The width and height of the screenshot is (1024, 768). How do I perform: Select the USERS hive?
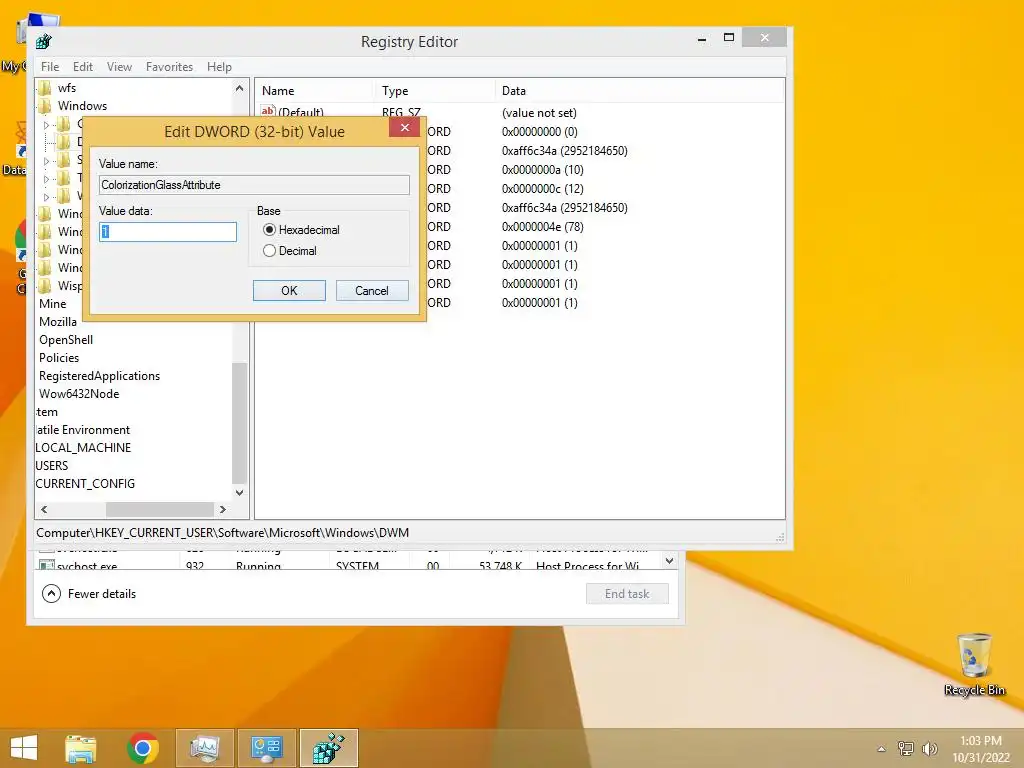click(52, 466)
